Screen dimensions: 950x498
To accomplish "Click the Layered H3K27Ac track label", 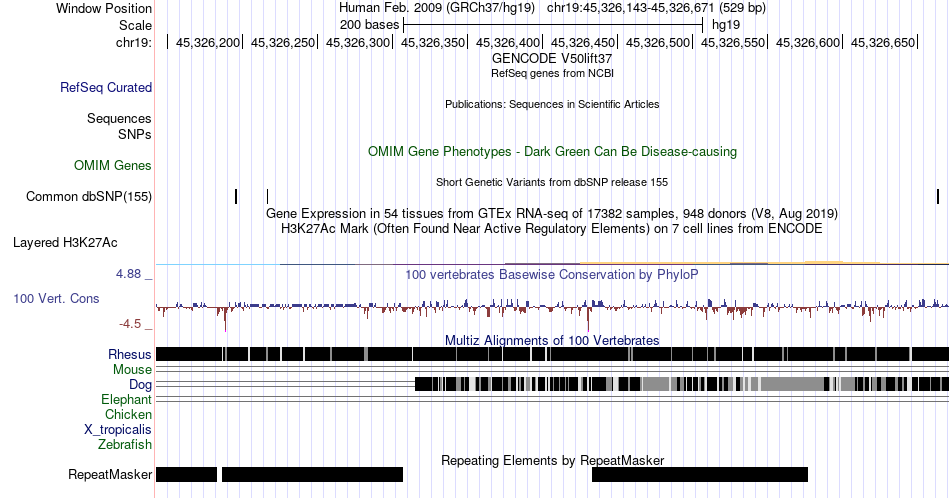I will (x=65, y=242).
